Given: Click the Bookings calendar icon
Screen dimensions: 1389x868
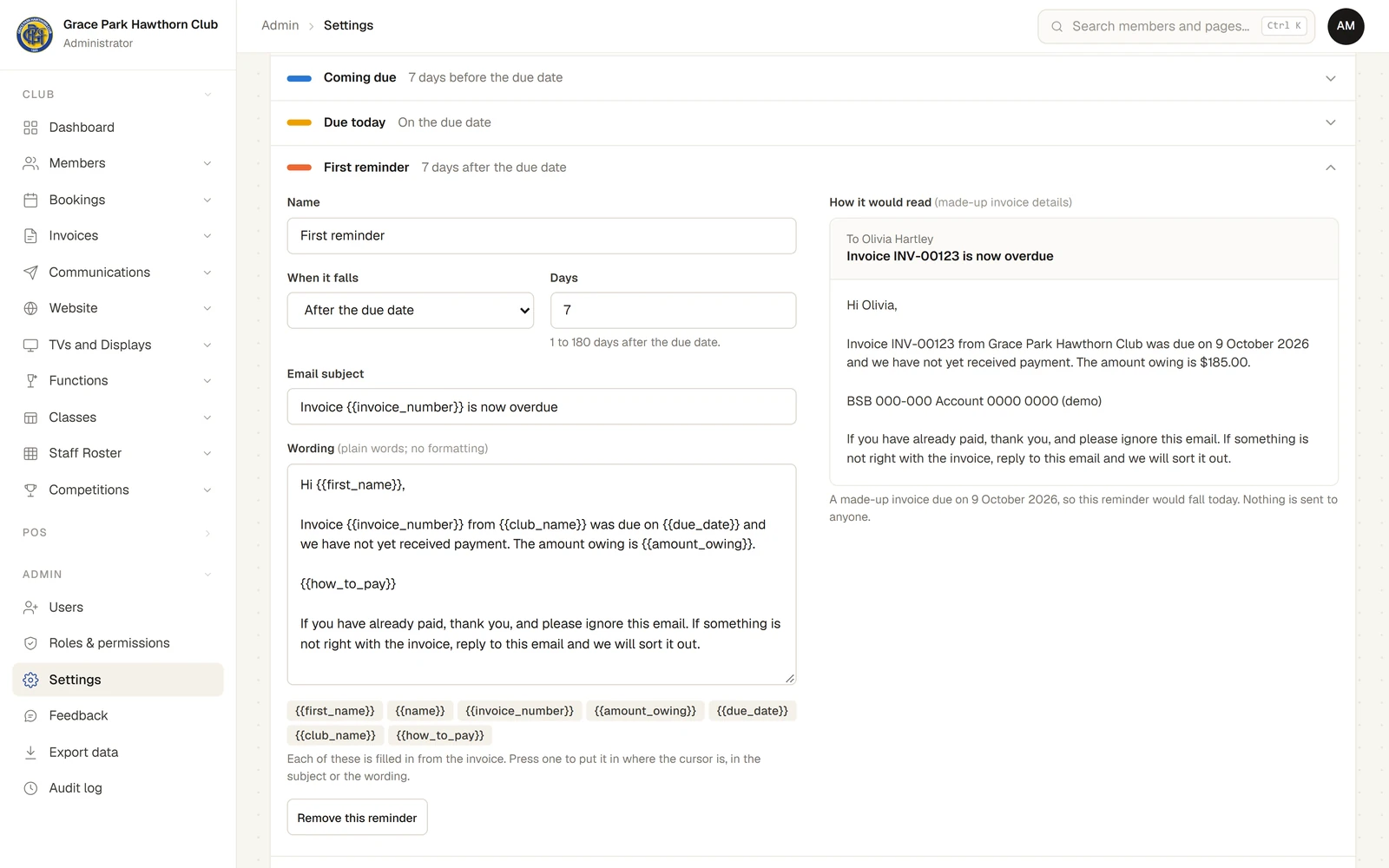Looking at the screenshot, I should (30, 200).
